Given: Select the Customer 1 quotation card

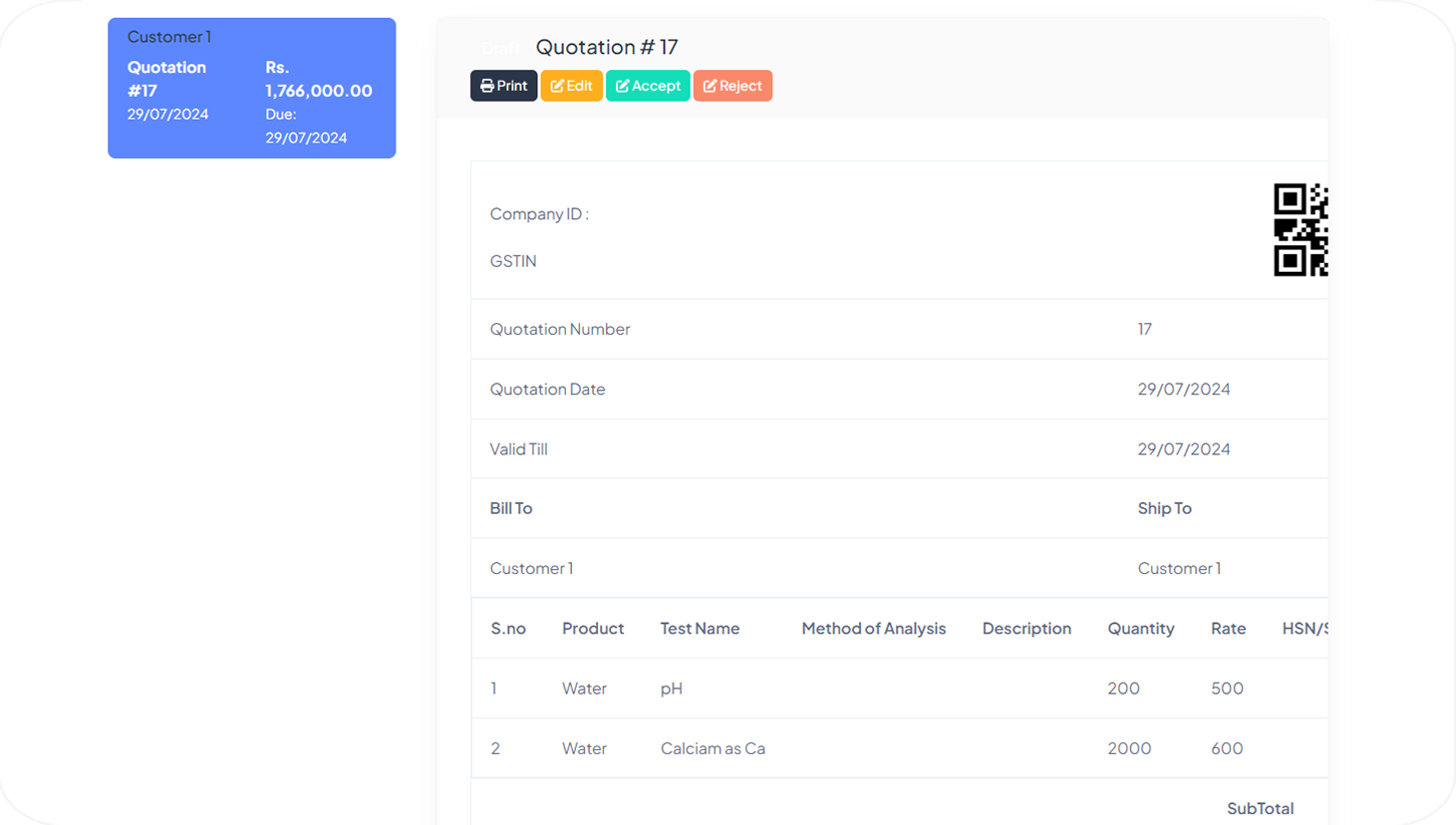Looking at the screenshot, I should 252,88.
